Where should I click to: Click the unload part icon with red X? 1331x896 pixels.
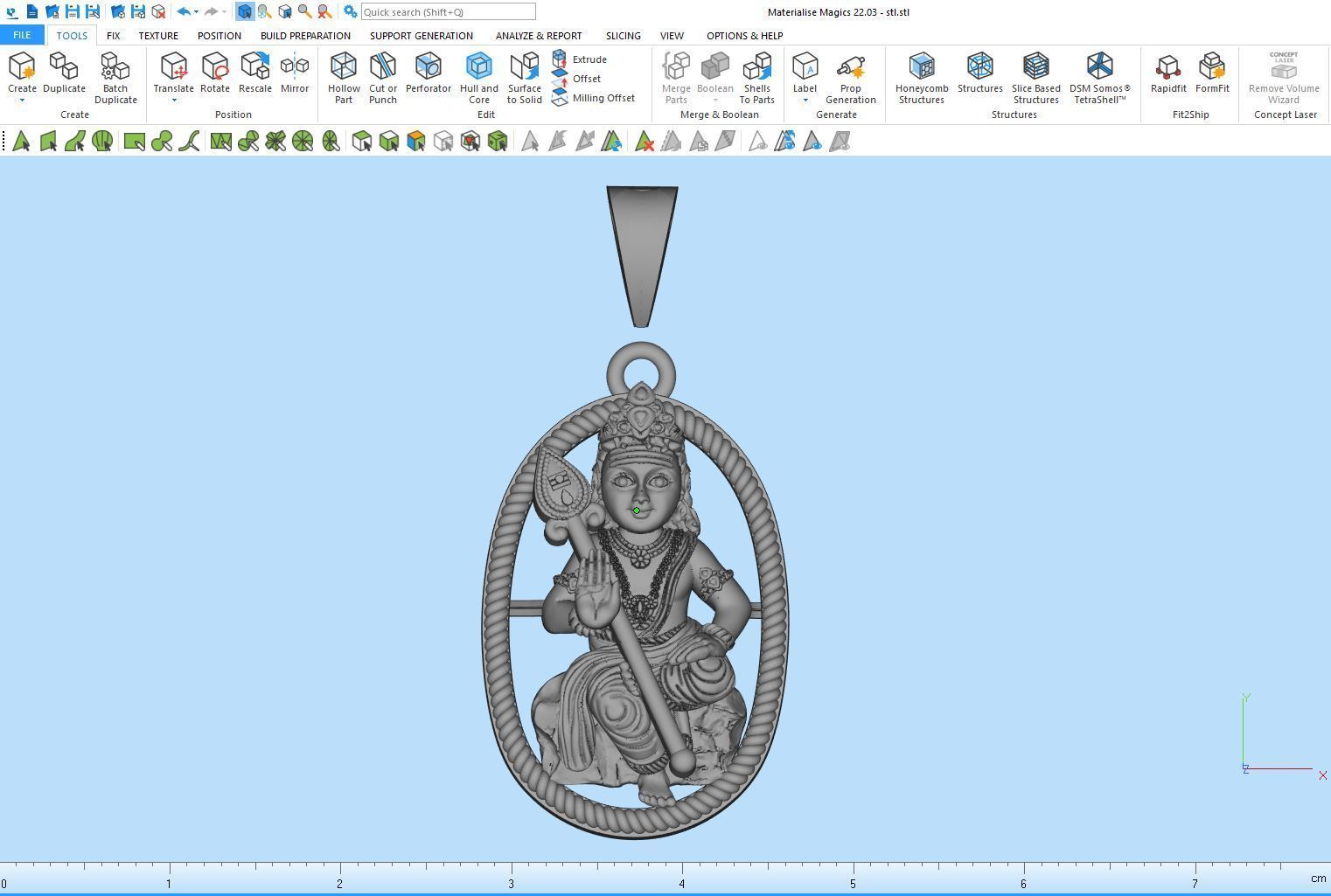[158, 11]
